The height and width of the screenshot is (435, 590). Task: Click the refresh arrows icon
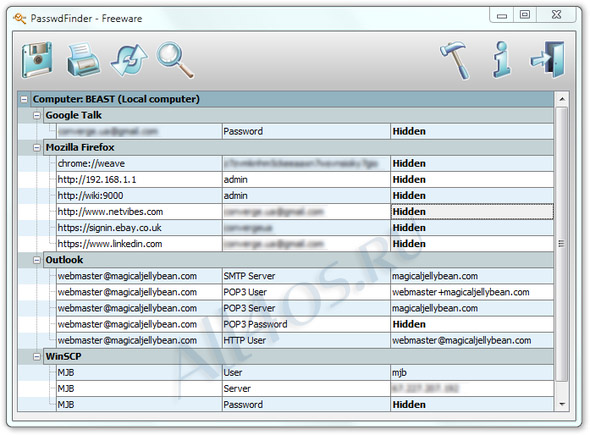point(129,60)
